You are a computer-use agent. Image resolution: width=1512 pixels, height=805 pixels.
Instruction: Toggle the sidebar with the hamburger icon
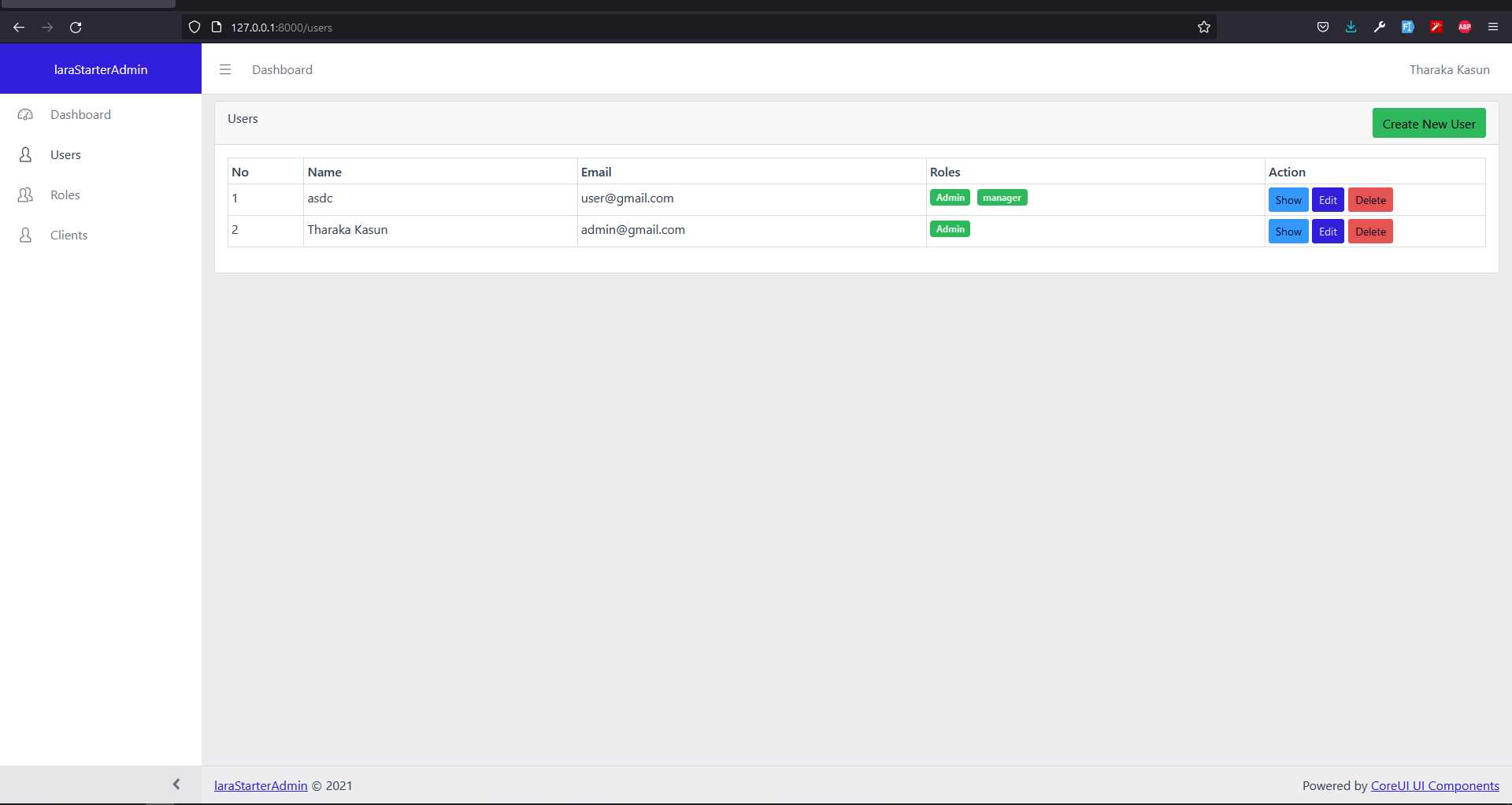pyautogui.click(x=225, y=69)
